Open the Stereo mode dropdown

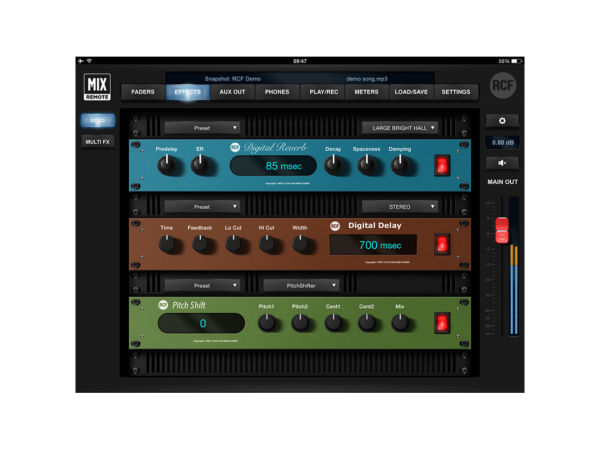400,207
